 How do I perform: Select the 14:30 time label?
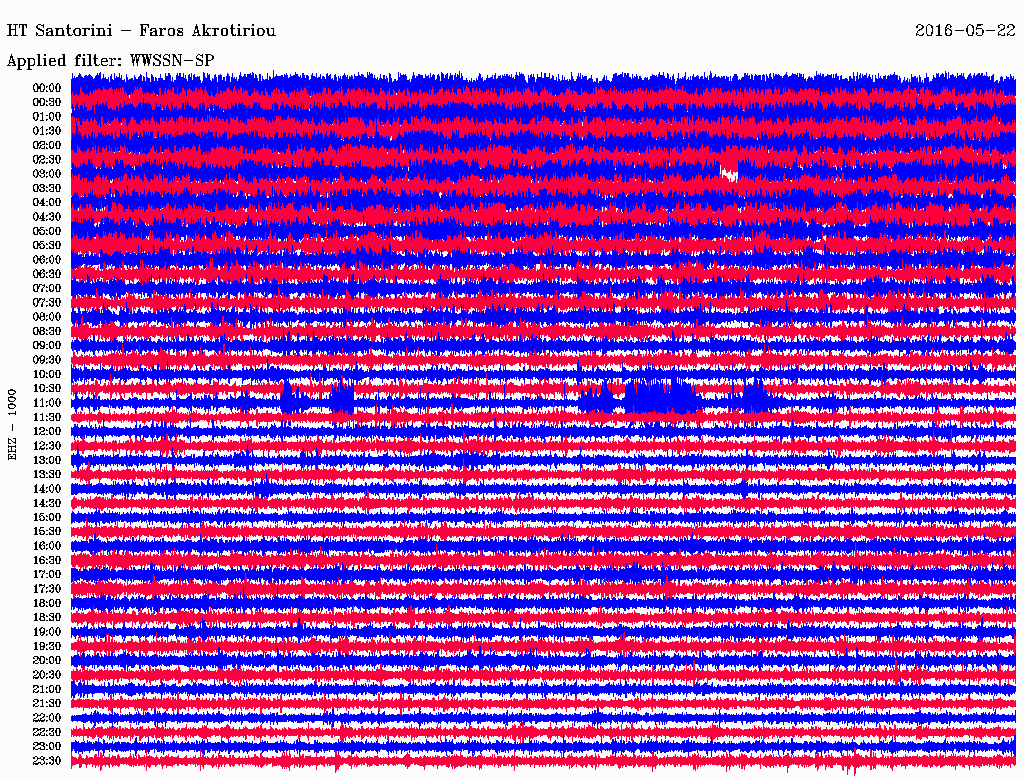(x=47, y=503)
